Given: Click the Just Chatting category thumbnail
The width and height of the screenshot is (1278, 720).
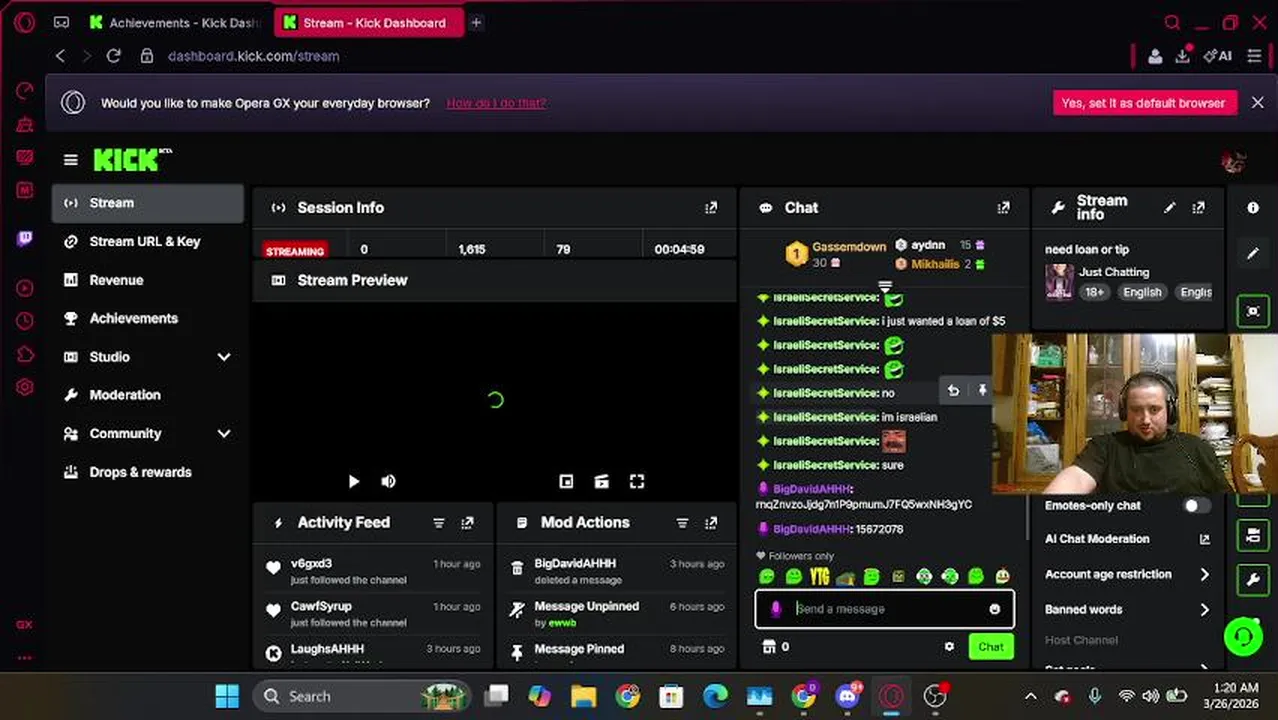Looking at the screenshot, I should click(x=1059, y=282).
